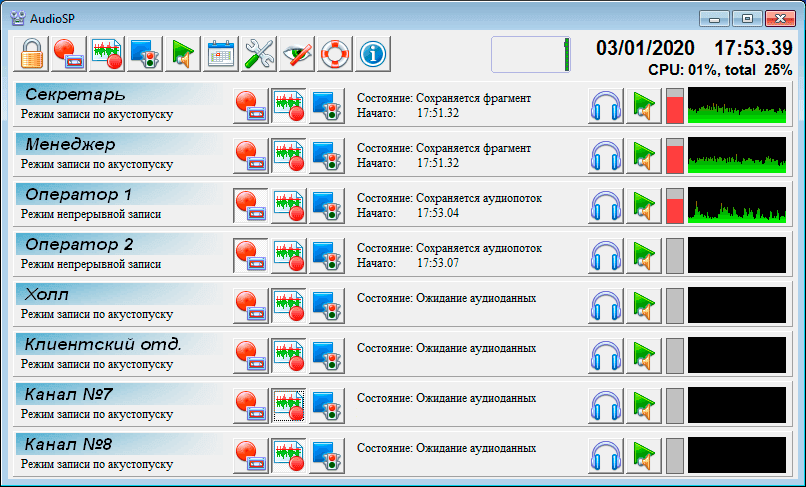Toggle continuous record button for Менеджер
This screenshot has width=806, height=487.
pos(251,156)
